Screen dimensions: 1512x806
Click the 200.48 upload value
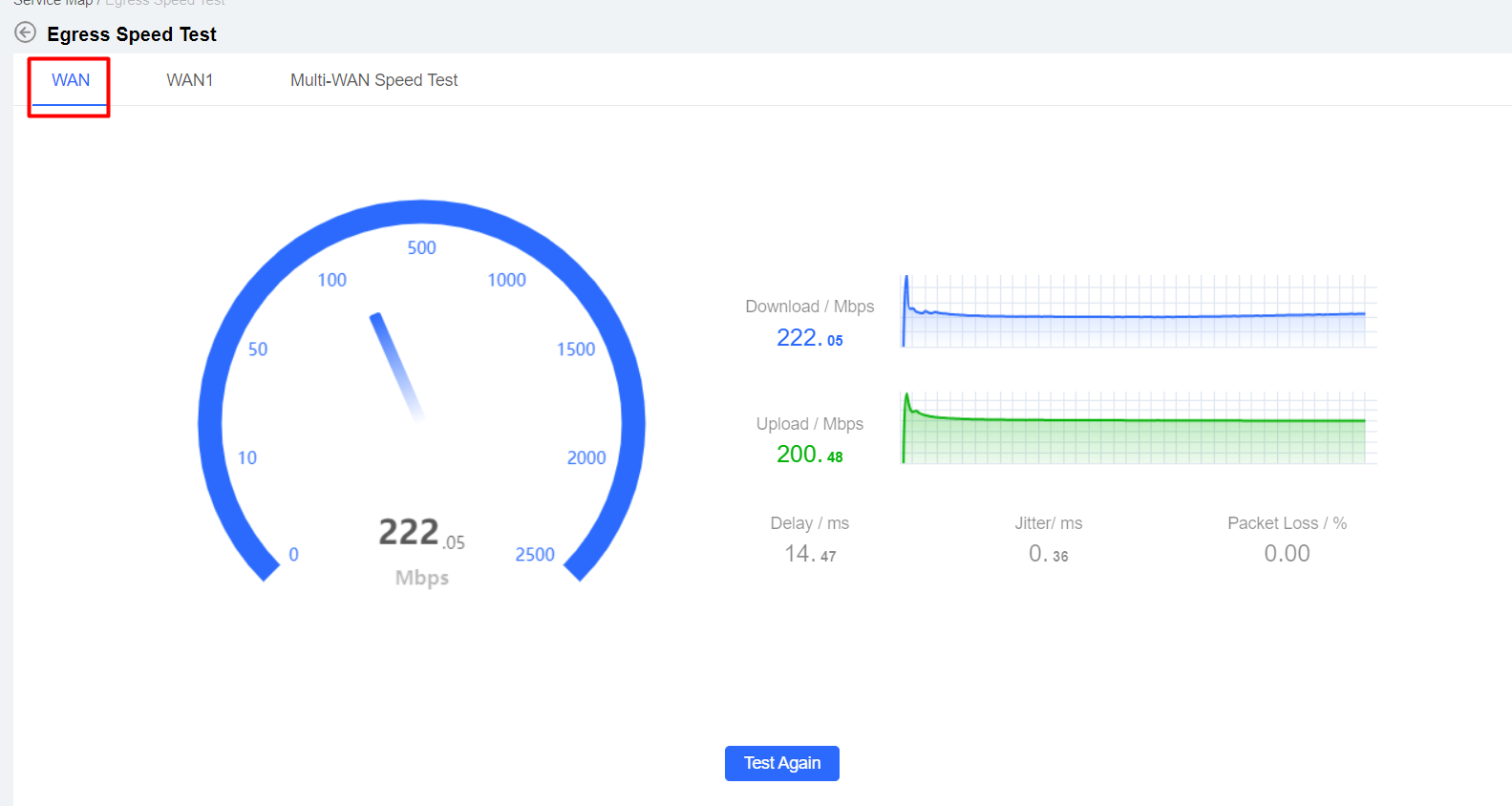(809, 455)
